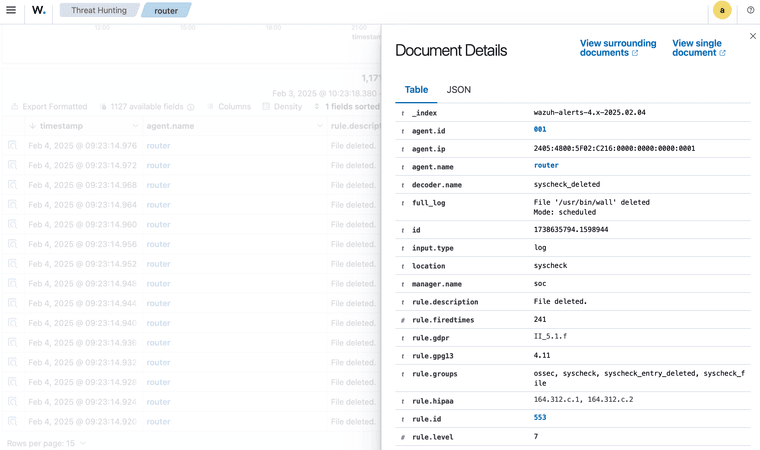
Task: Select rule.description value File deleted.
Action: [560, 301]
